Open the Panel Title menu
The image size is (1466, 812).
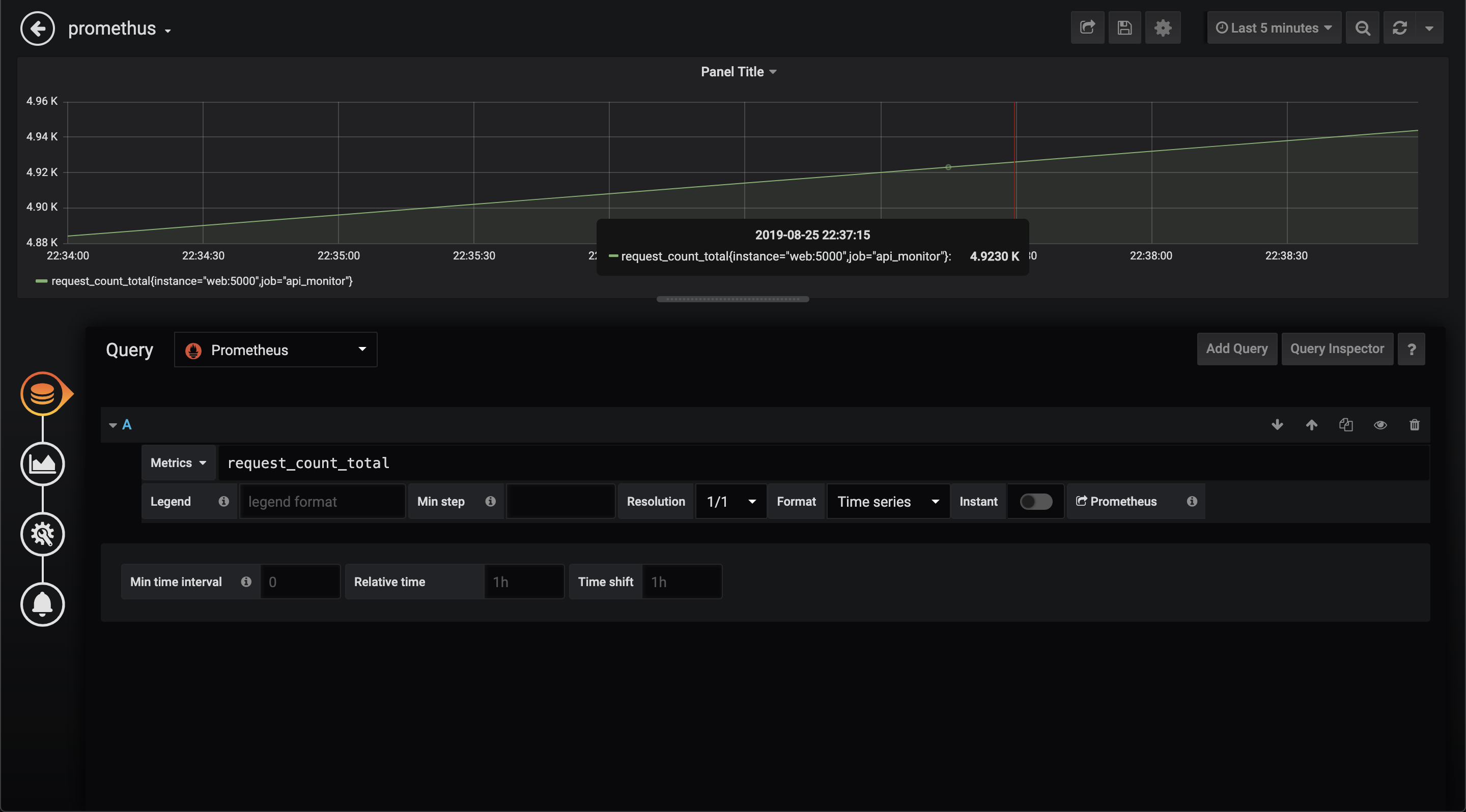click(738, 72)
